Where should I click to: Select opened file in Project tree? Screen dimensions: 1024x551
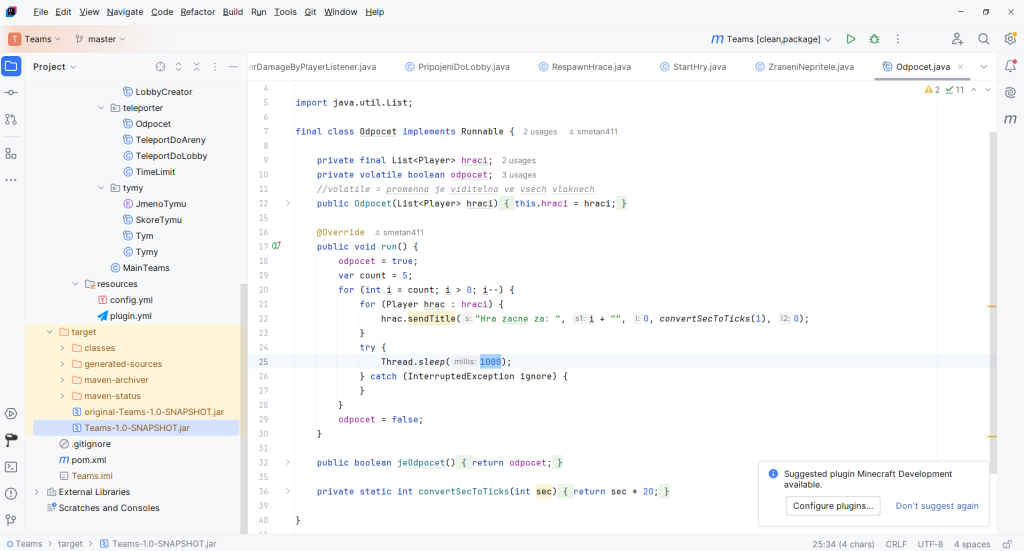point(160,67)
